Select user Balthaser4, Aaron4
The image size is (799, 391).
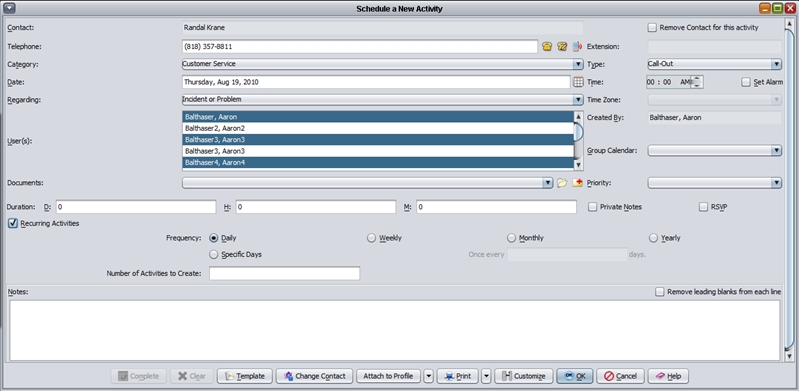[x=378, y=163]
